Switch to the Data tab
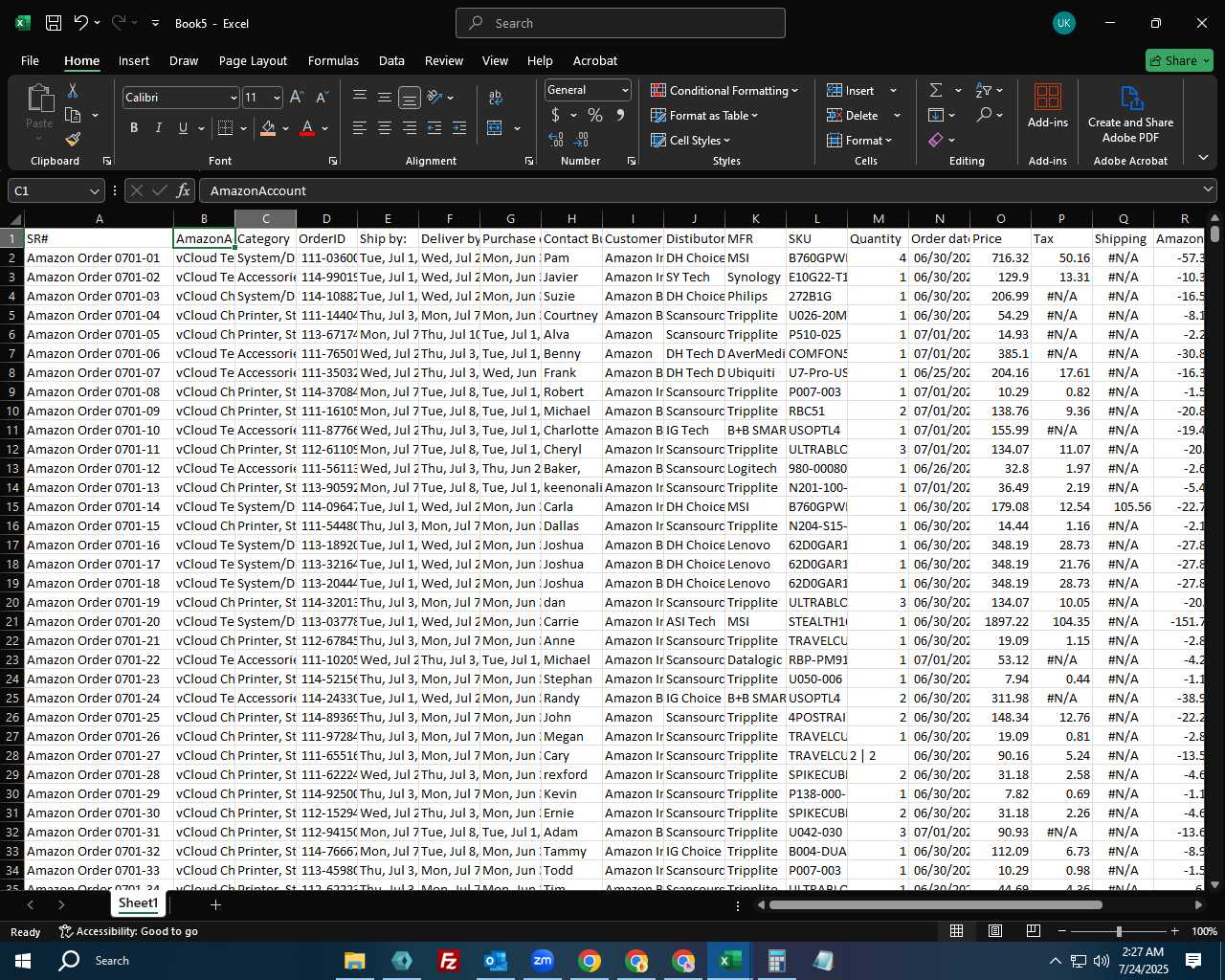The height and width of the screenshot is (980, 1225). coord(391,60)
